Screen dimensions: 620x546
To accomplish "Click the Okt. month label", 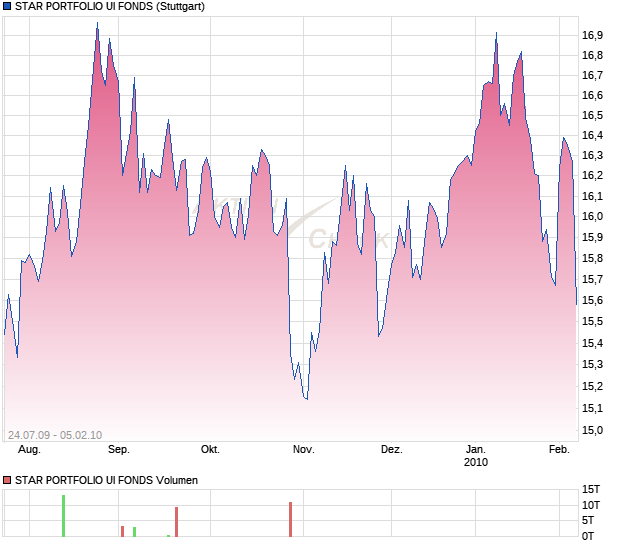I will [210, 450].
